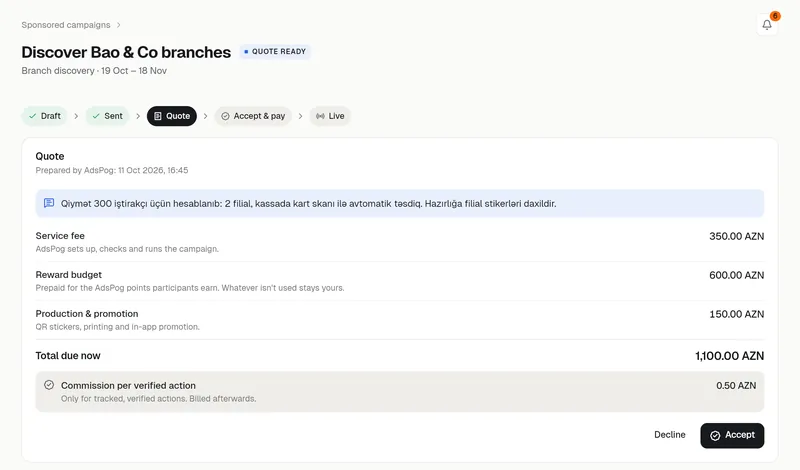Click Commission per verified action label
800x470 pixels.
click(x=128, y=385)
